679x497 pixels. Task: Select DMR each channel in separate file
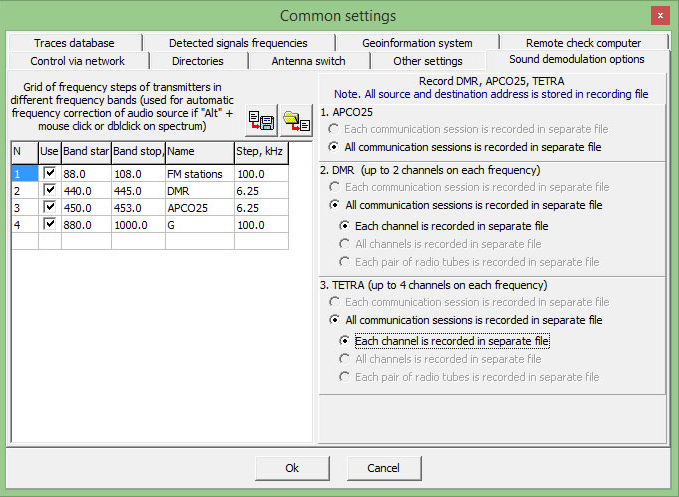coord(345,226)
